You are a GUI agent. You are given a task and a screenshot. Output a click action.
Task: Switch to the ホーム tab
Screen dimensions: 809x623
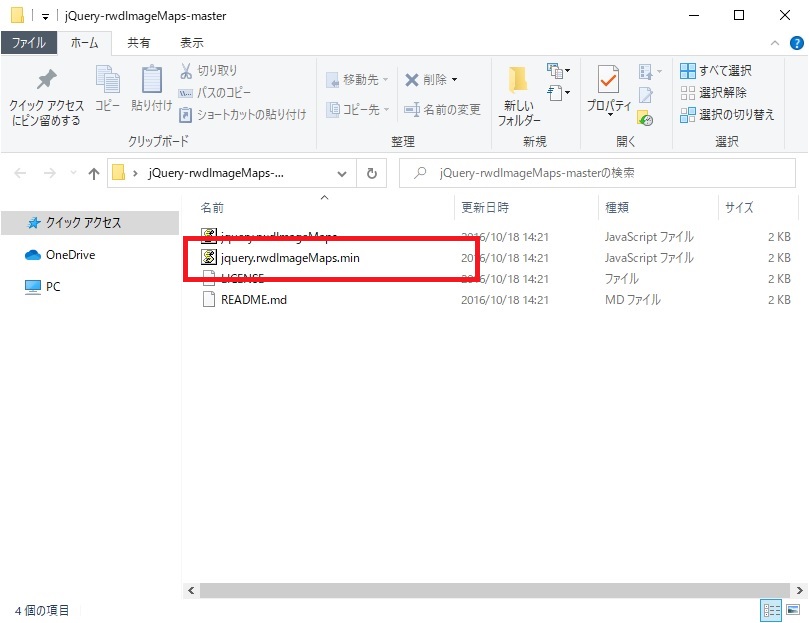pyautogui.click(x=84, y=43)
